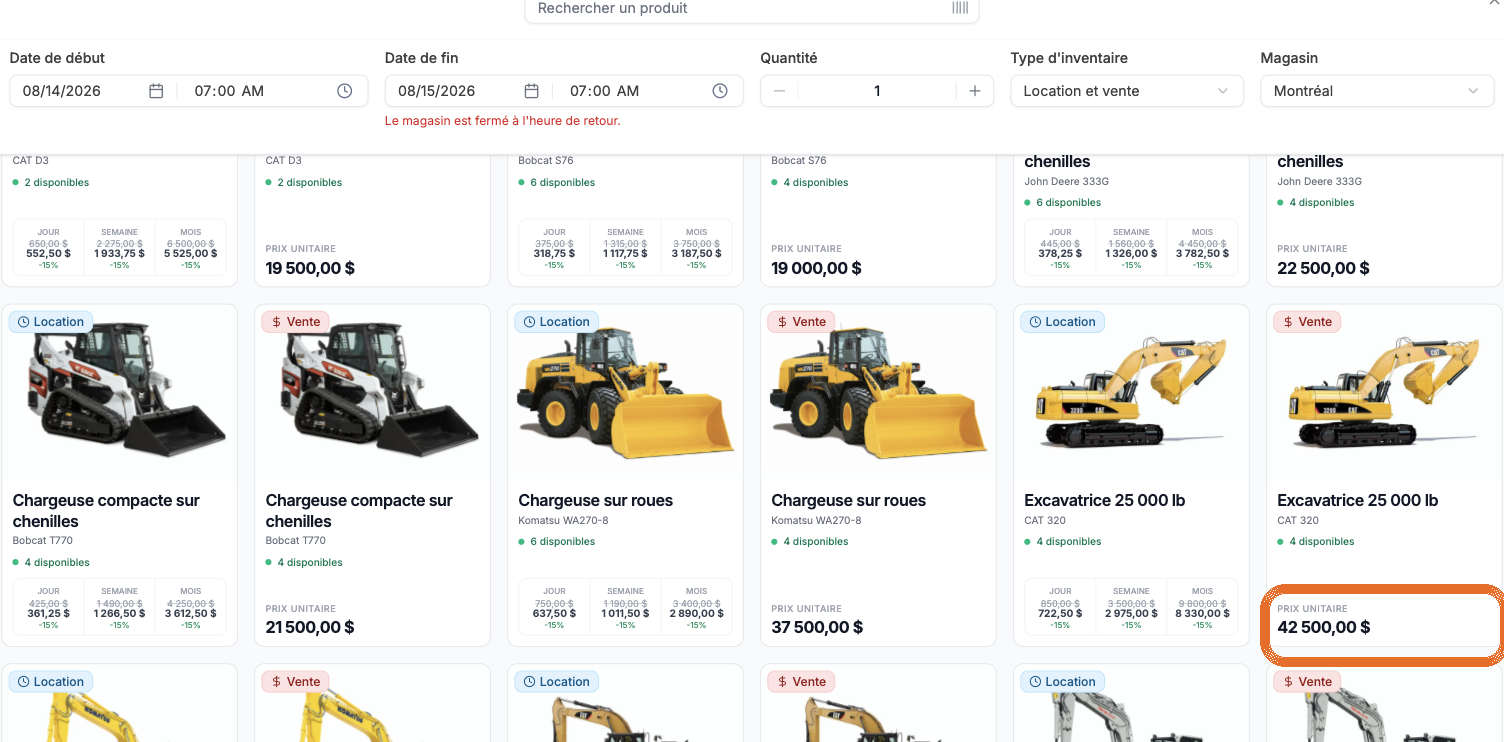
Task: Click the 07:00 AM time under Date de début
Action: click(229, 91)
